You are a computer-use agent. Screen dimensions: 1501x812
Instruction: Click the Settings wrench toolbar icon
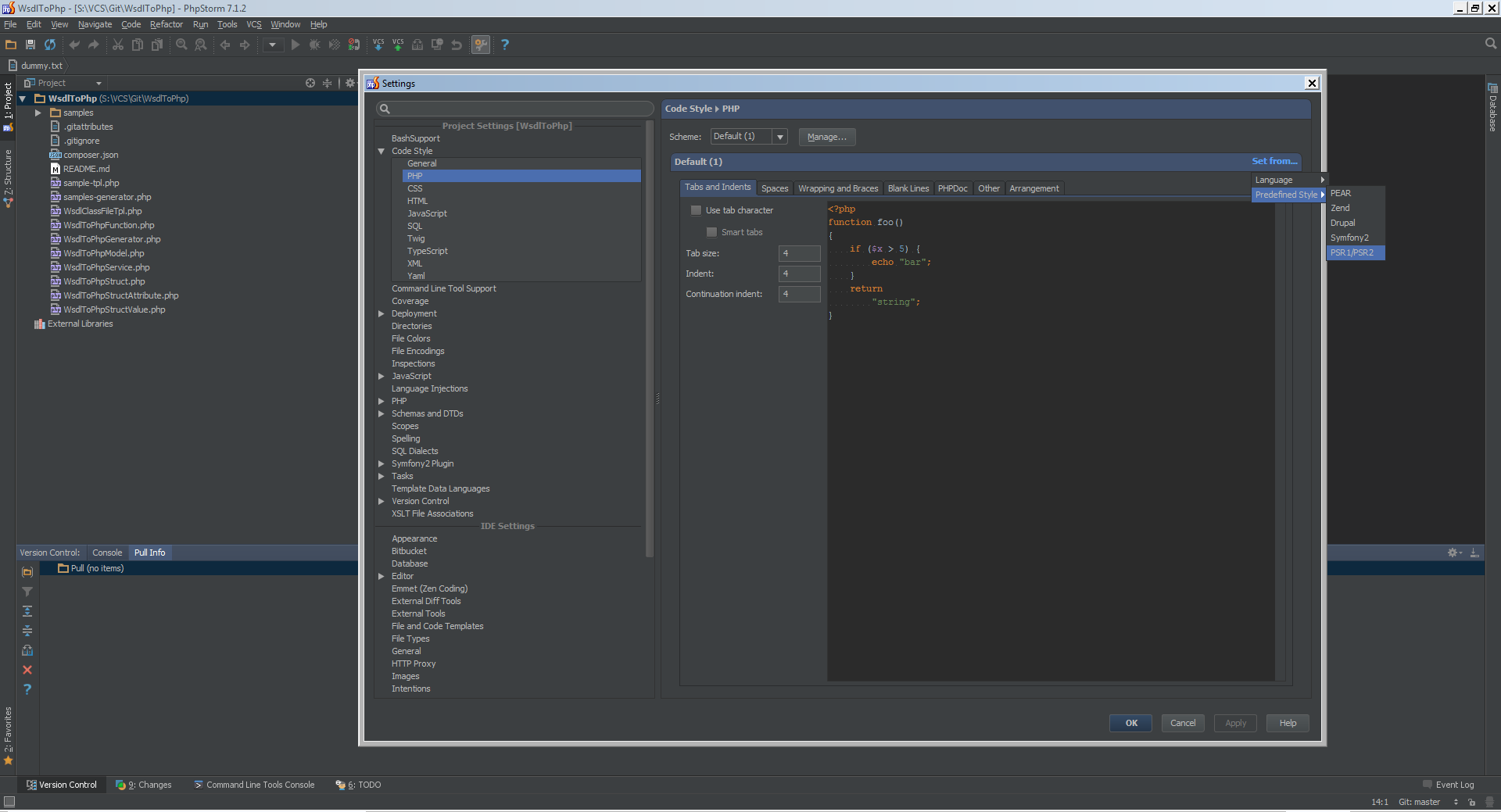click(x=481, y=45)
